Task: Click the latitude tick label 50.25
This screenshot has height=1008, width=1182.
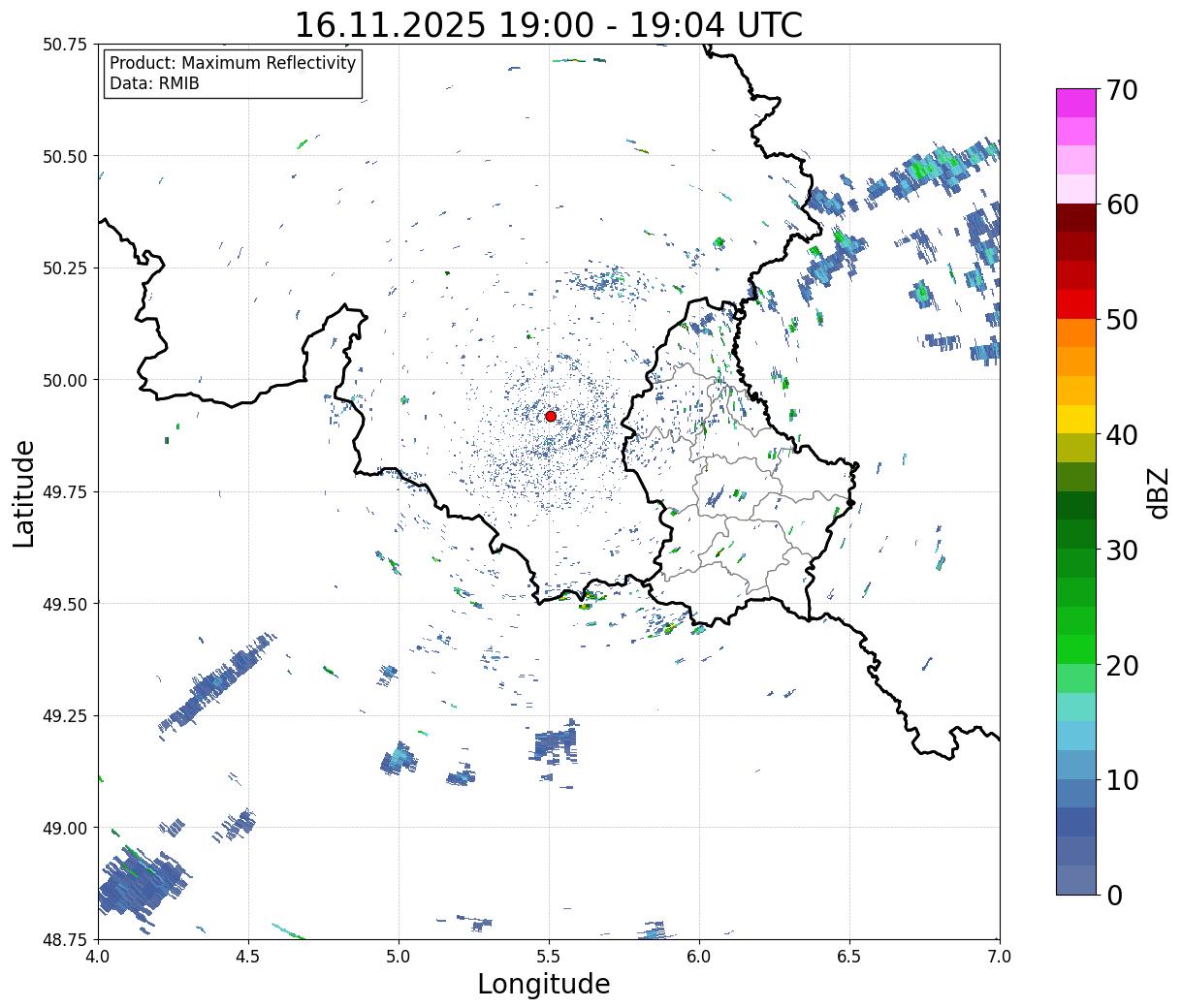Action: pyautogui.click(x=65, y=268)
